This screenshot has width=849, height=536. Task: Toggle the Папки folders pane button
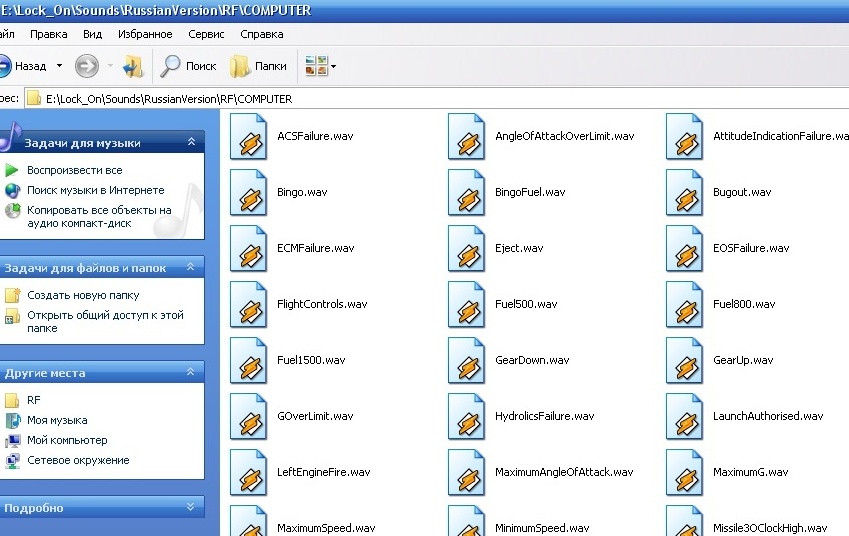[258, 66]
